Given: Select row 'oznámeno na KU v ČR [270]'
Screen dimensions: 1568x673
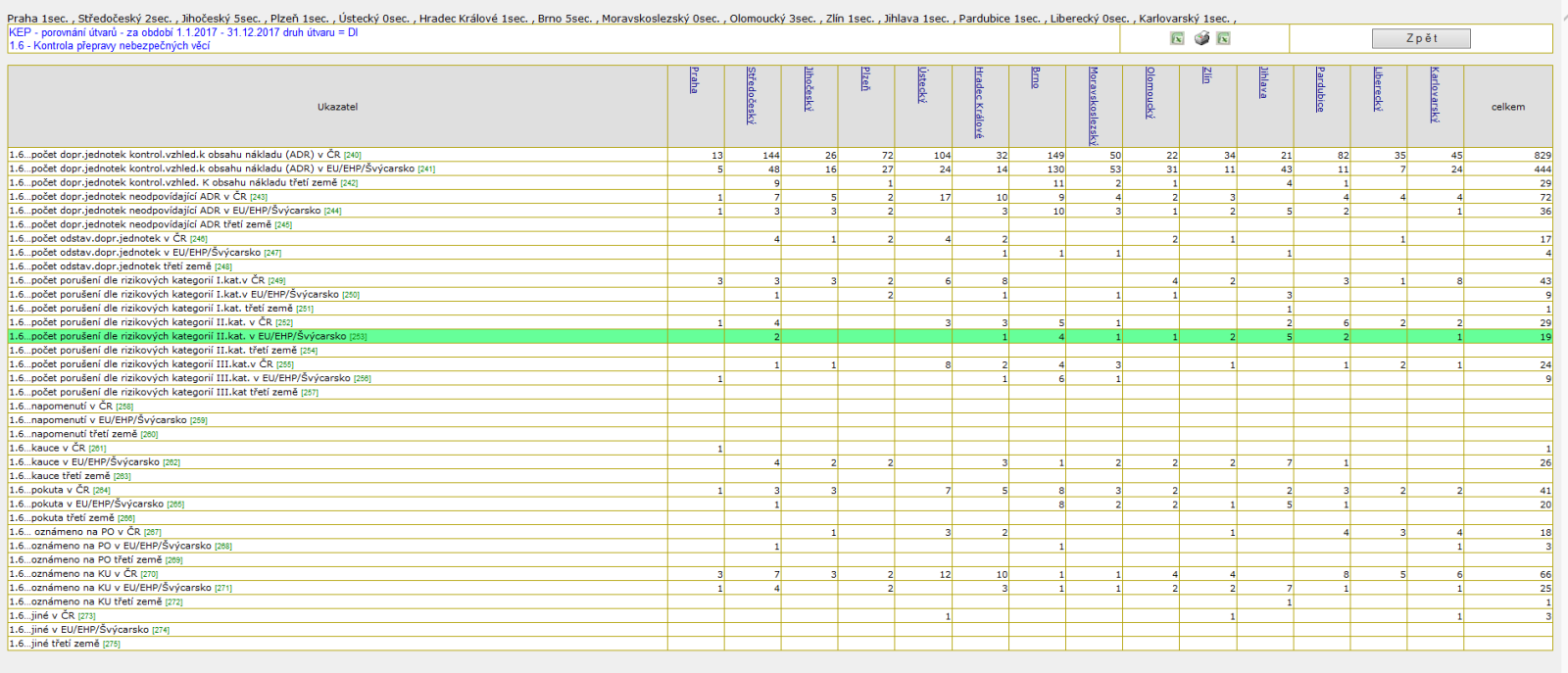Looking at the screenshot, I should [780, 574].
